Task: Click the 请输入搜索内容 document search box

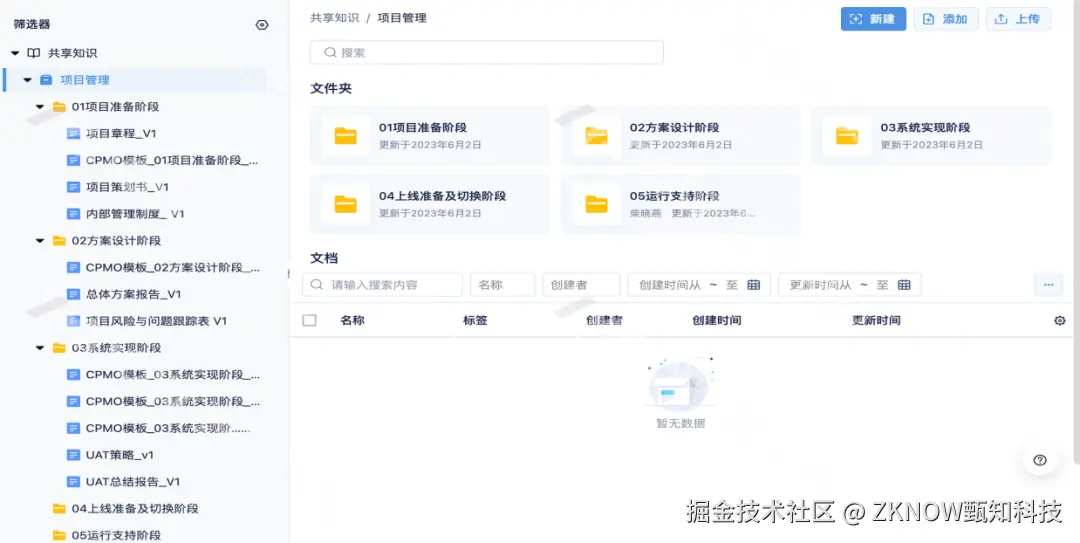Action: click(x=382, y=285)
